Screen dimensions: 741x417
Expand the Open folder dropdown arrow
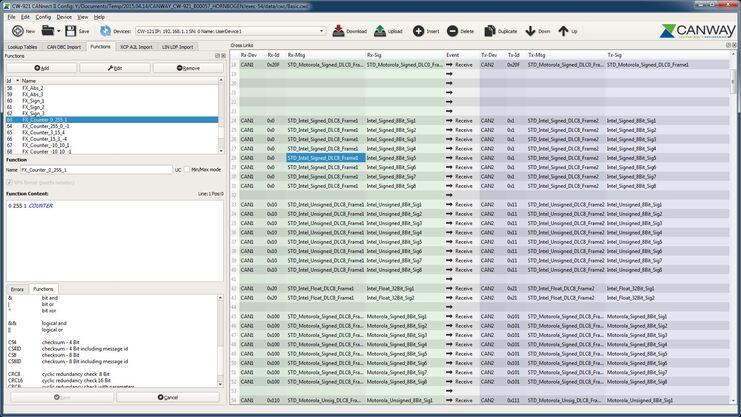click(x=56, y=32)
